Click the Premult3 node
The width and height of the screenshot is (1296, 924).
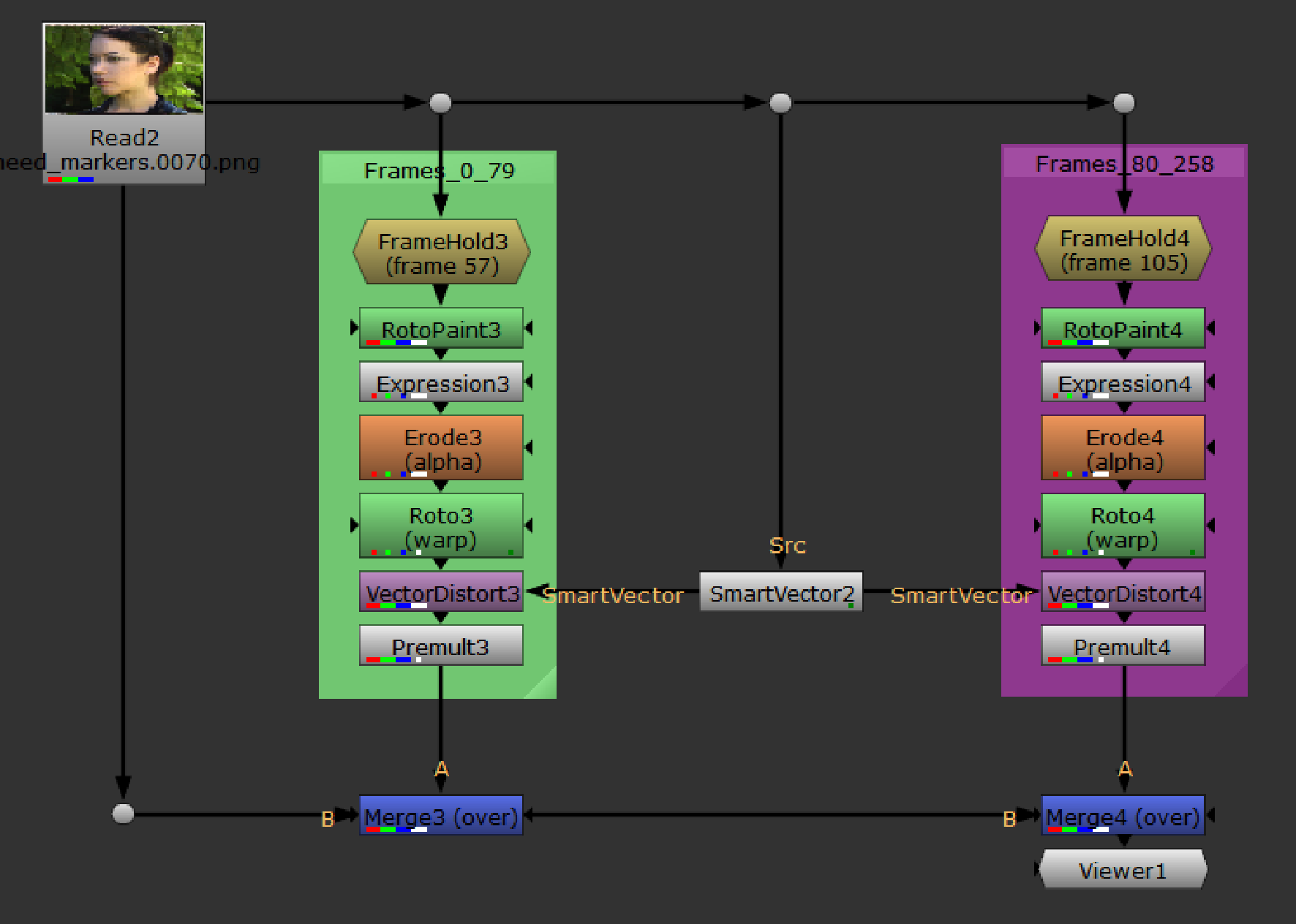[x=441, y=645]
